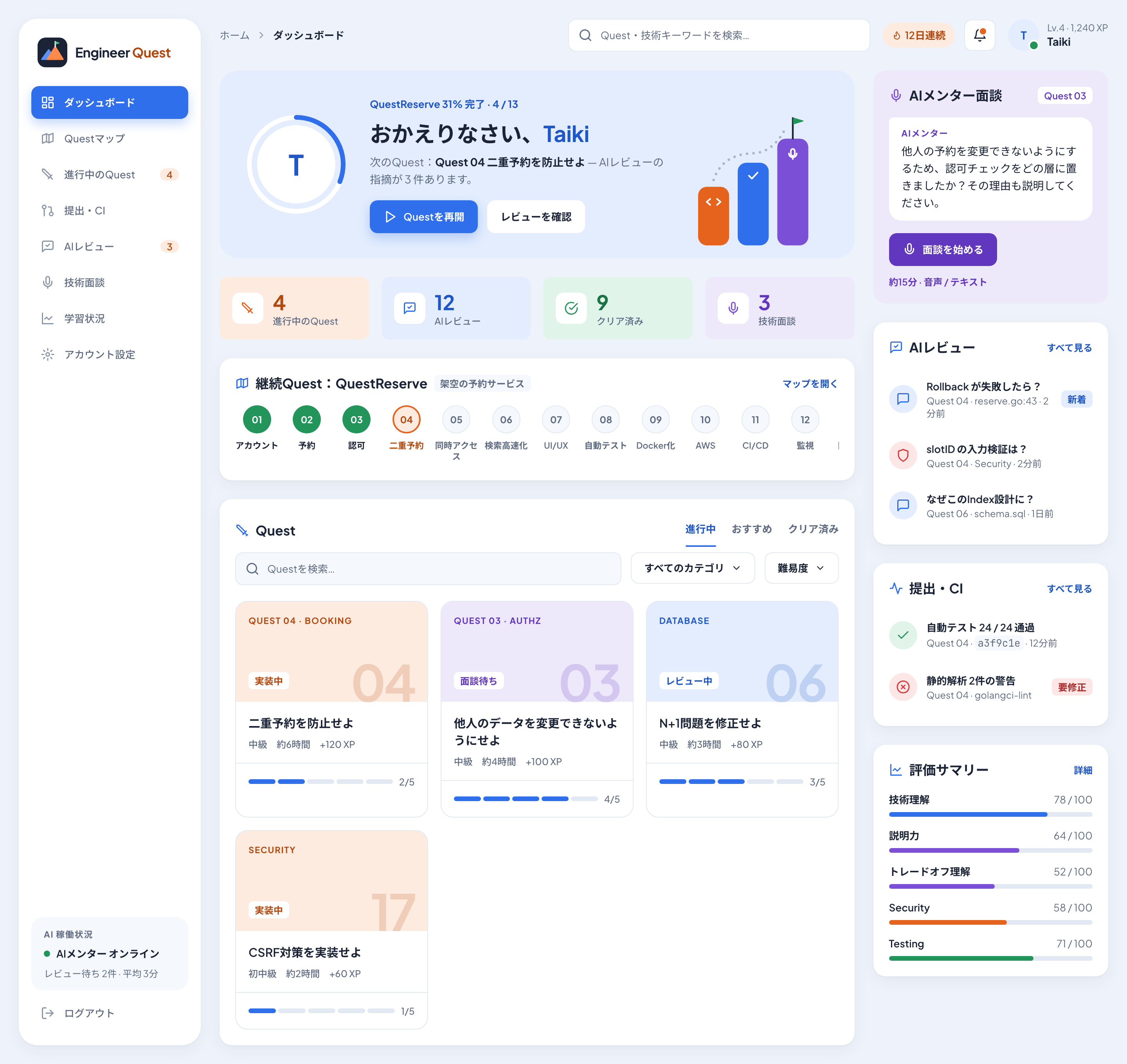Viewport: 1127px width, 1064px height.
Task: Select completed step 02 予約 circle
Action: pos(307,420)
